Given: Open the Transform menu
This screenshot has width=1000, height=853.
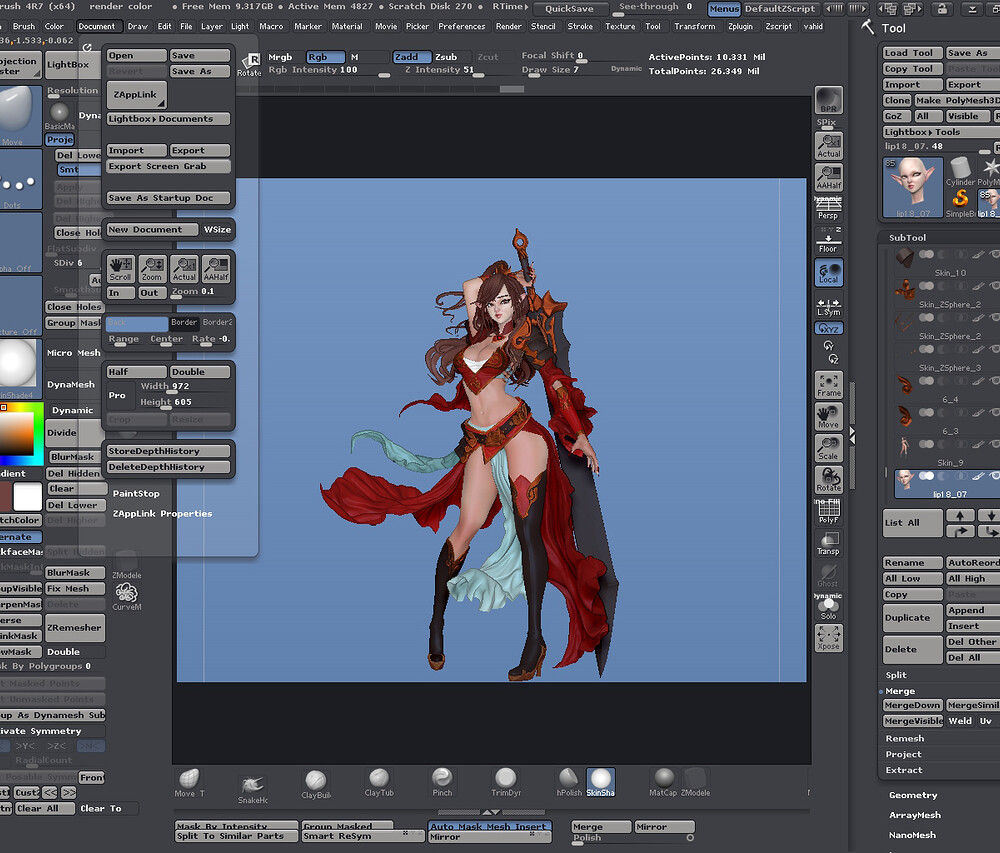Looking at the screenshot, I should click(695, 26).
